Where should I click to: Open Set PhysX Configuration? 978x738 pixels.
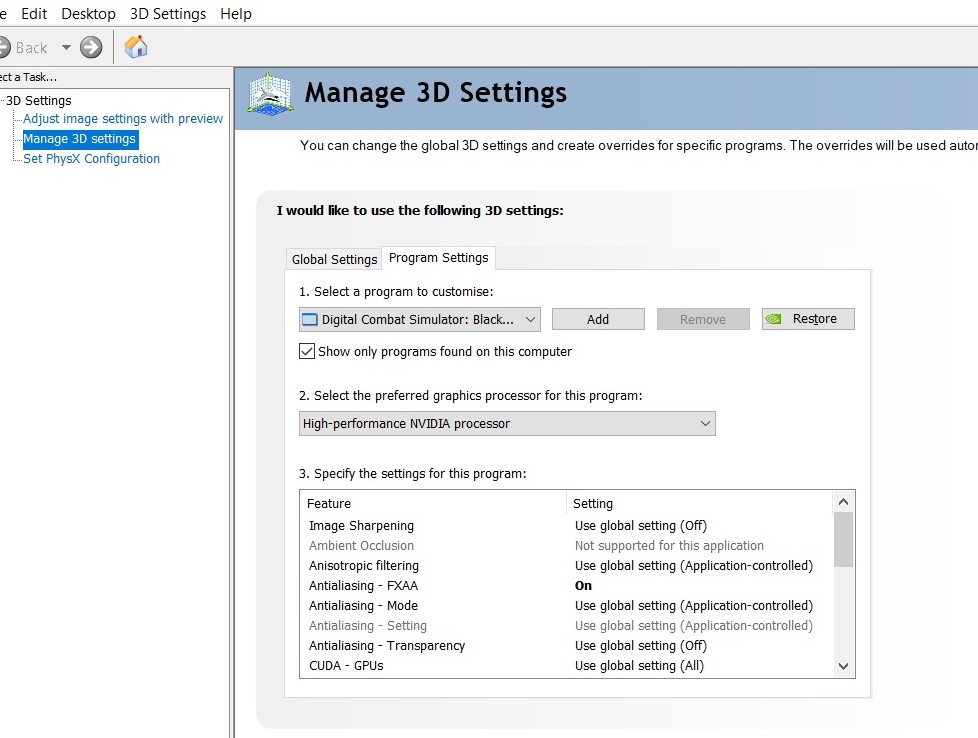pos(92,158)
